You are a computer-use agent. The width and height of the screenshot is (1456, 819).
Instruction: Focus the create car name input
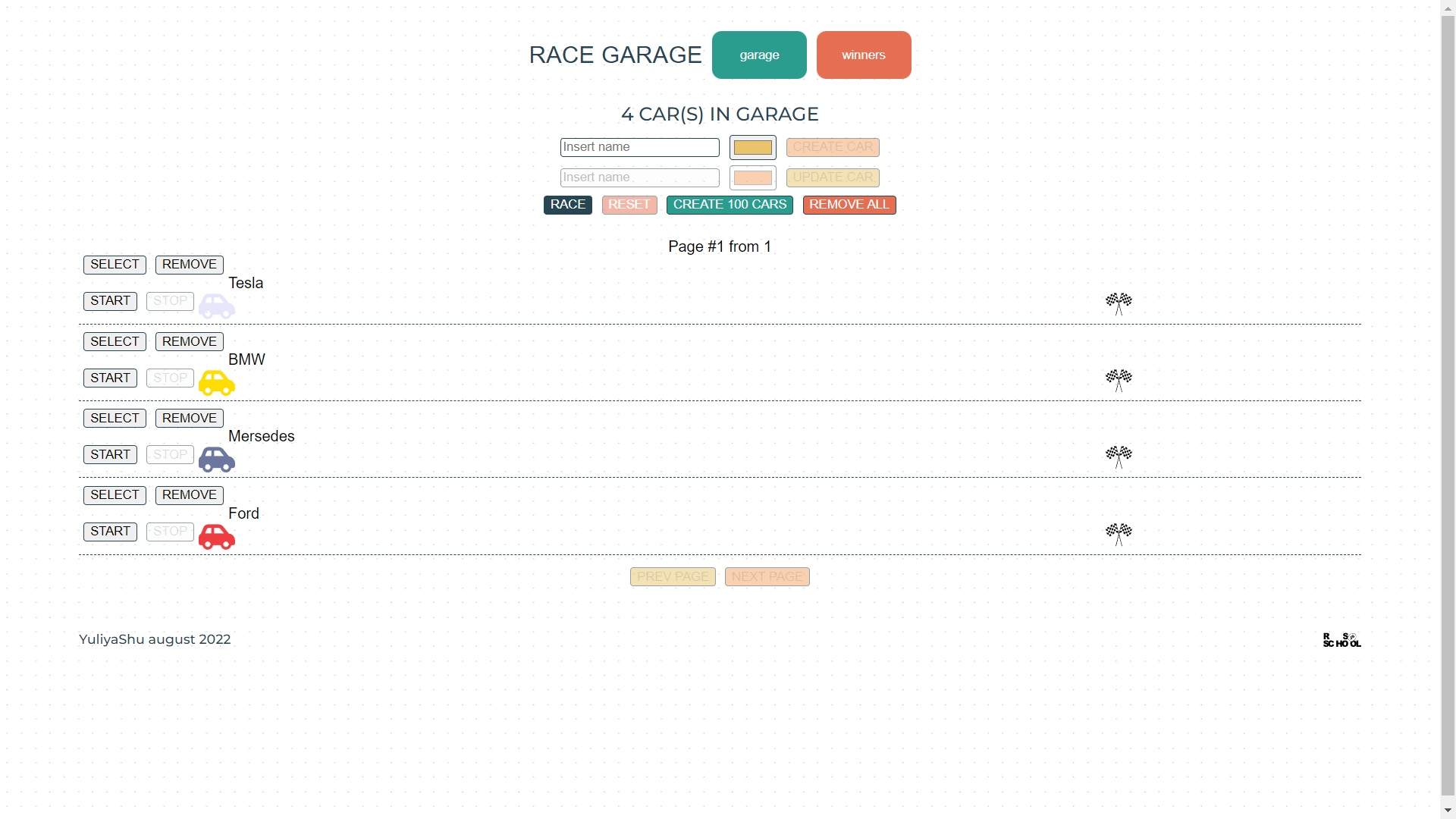point(640,147)
